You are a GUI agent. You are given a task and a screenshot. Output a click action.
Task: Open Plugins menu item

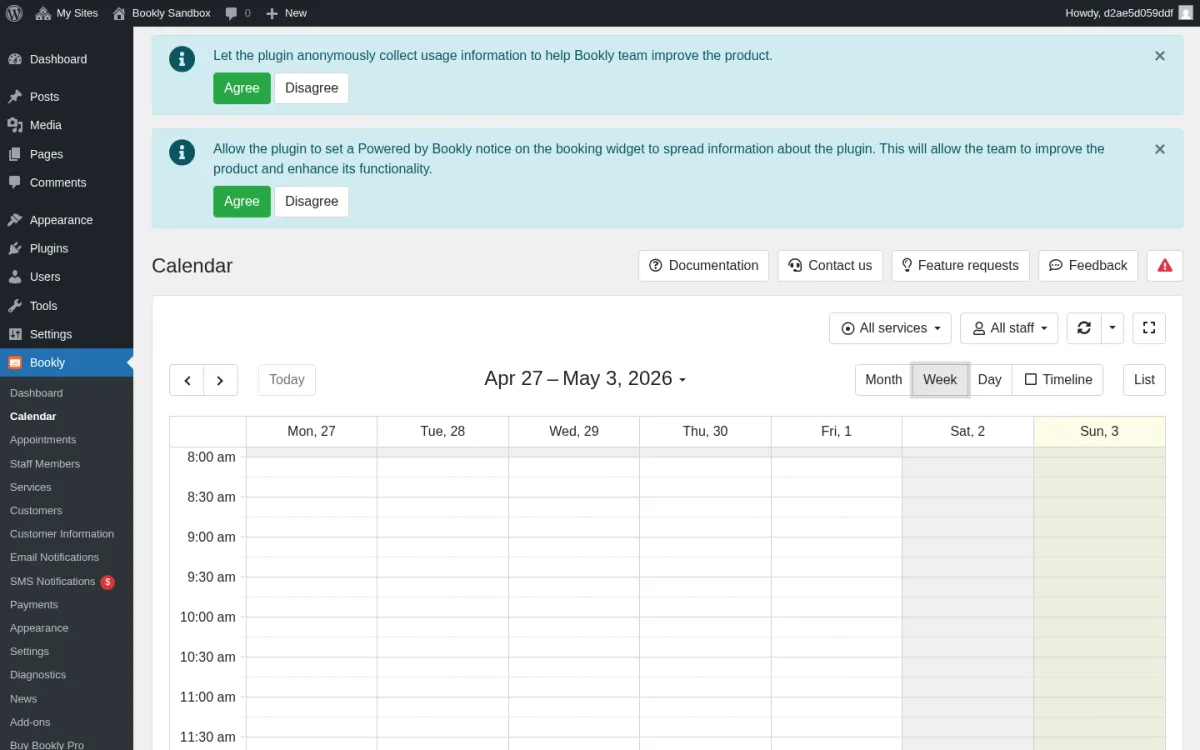click(66, 248)
